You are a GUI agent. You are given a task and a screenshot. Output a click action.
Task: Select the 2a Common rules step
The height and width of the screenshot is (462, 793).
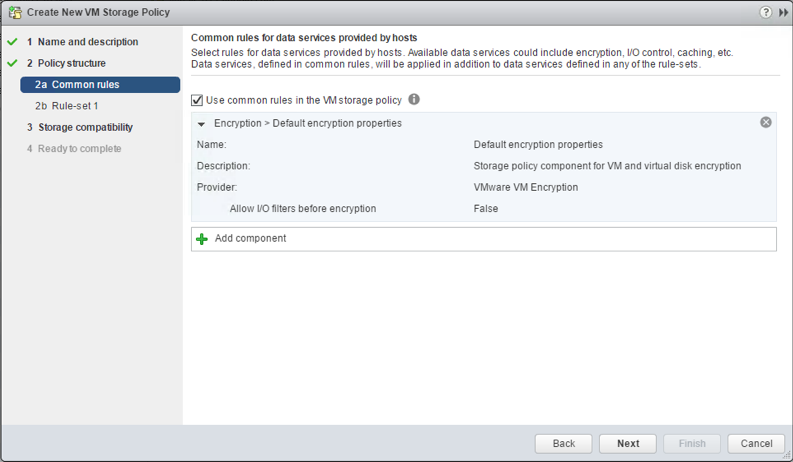(x=84, y=85)
